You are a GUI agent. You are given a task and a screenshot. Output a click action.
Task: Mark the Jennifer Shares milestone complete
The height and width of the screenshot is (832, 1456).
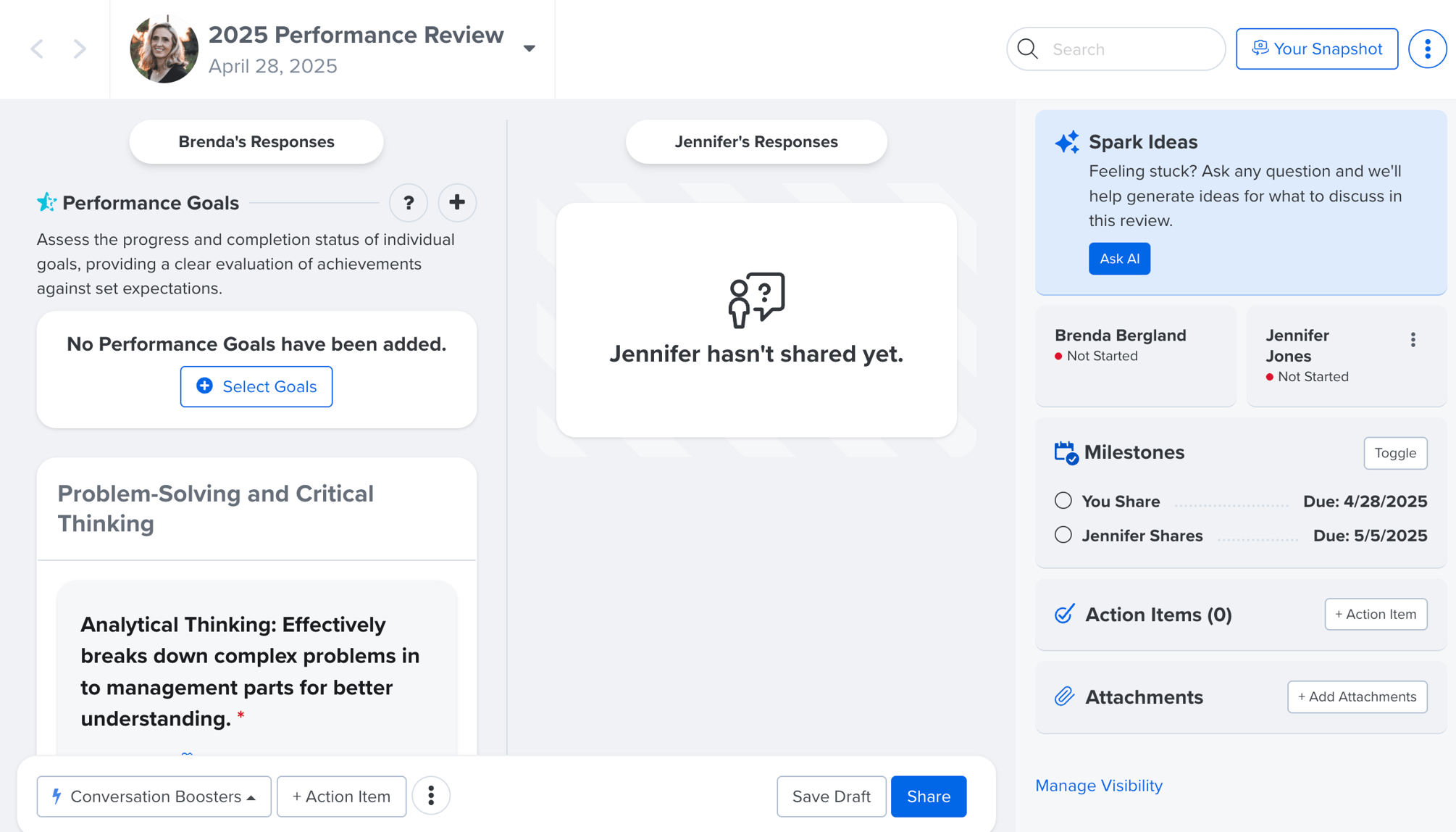pos(1063,535)
